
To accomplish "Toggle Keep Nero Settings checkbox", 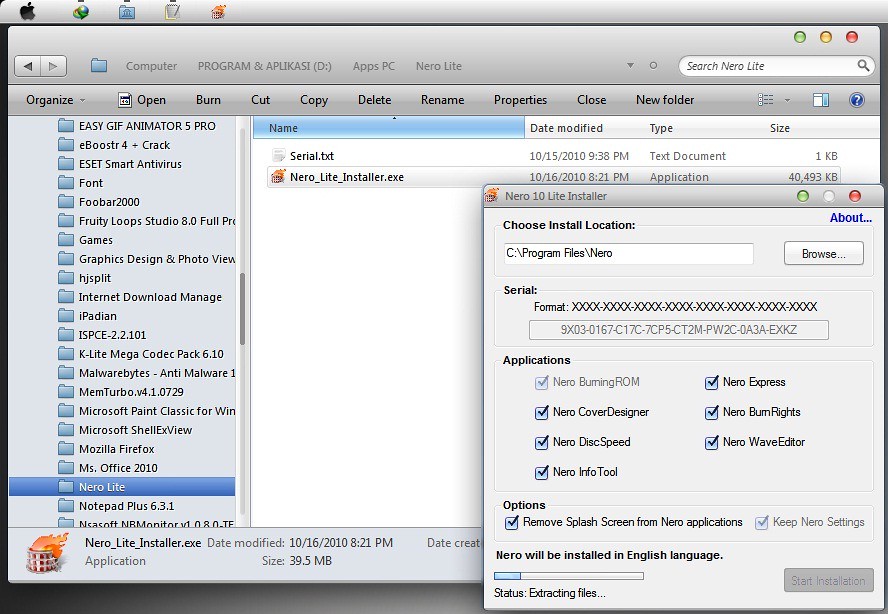I will click(762, 522).
